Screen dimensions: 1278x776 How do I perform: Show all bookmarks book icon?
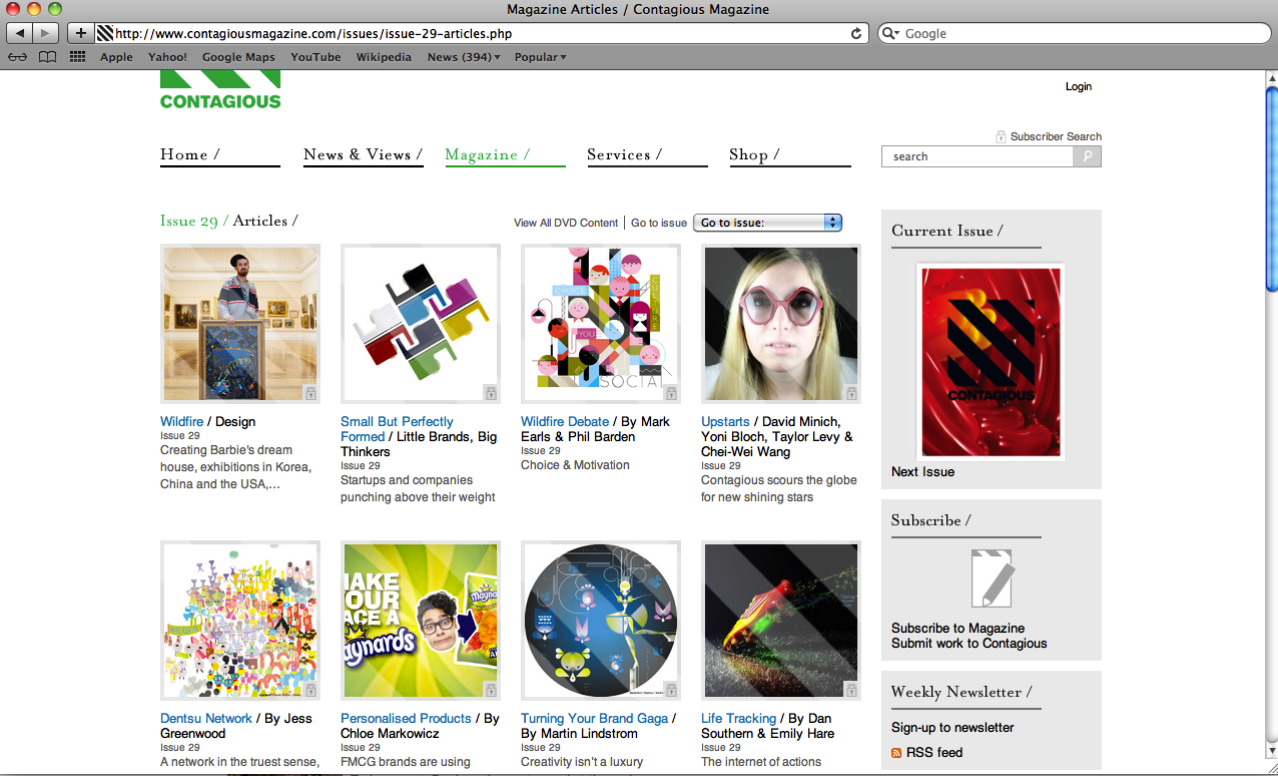tap(47, 57)
